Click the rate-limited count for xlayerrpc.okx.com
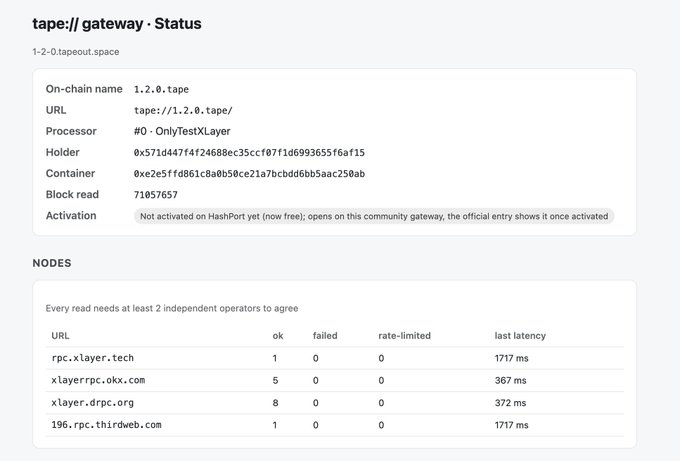This screenshot has width=680, height=461. coord(381,380)
